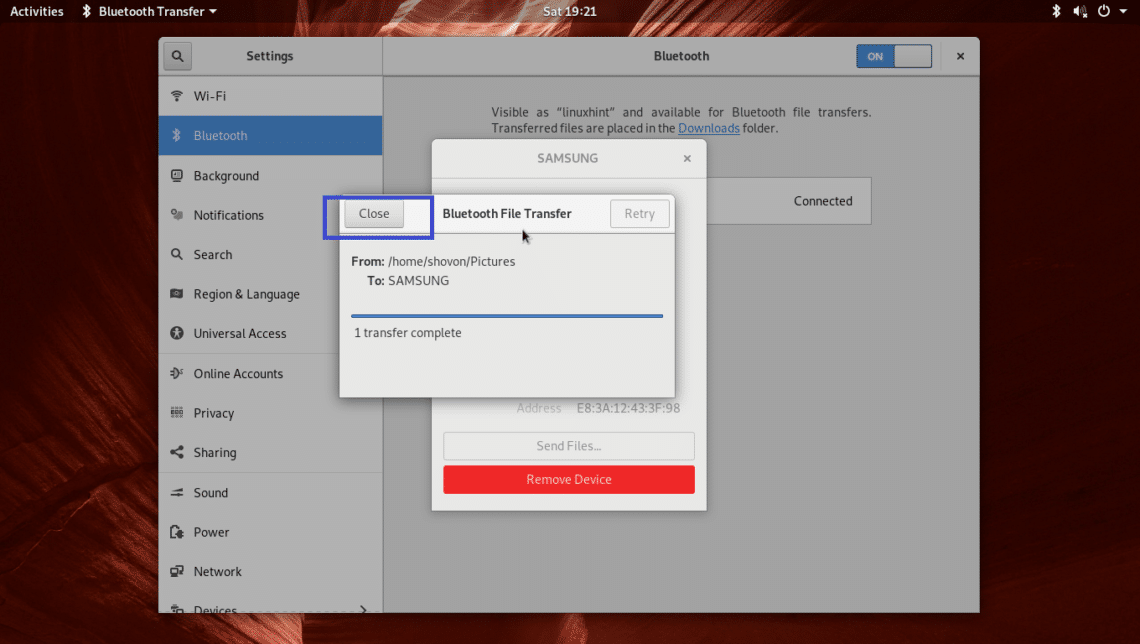The height and width of the screenshot is (644, 1140).
Task: Click the clock Sat 19:21
Action: coord(569,11)
